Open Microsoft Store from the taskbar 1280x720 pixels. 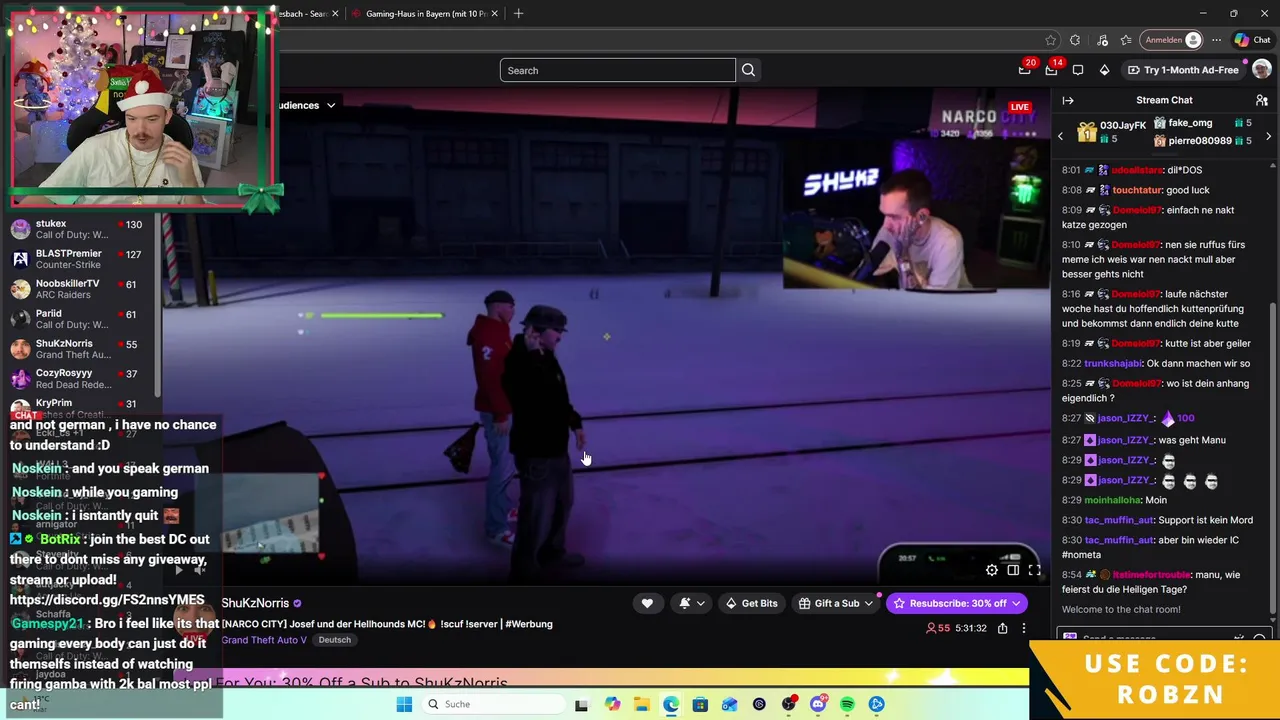click(700, 704)
